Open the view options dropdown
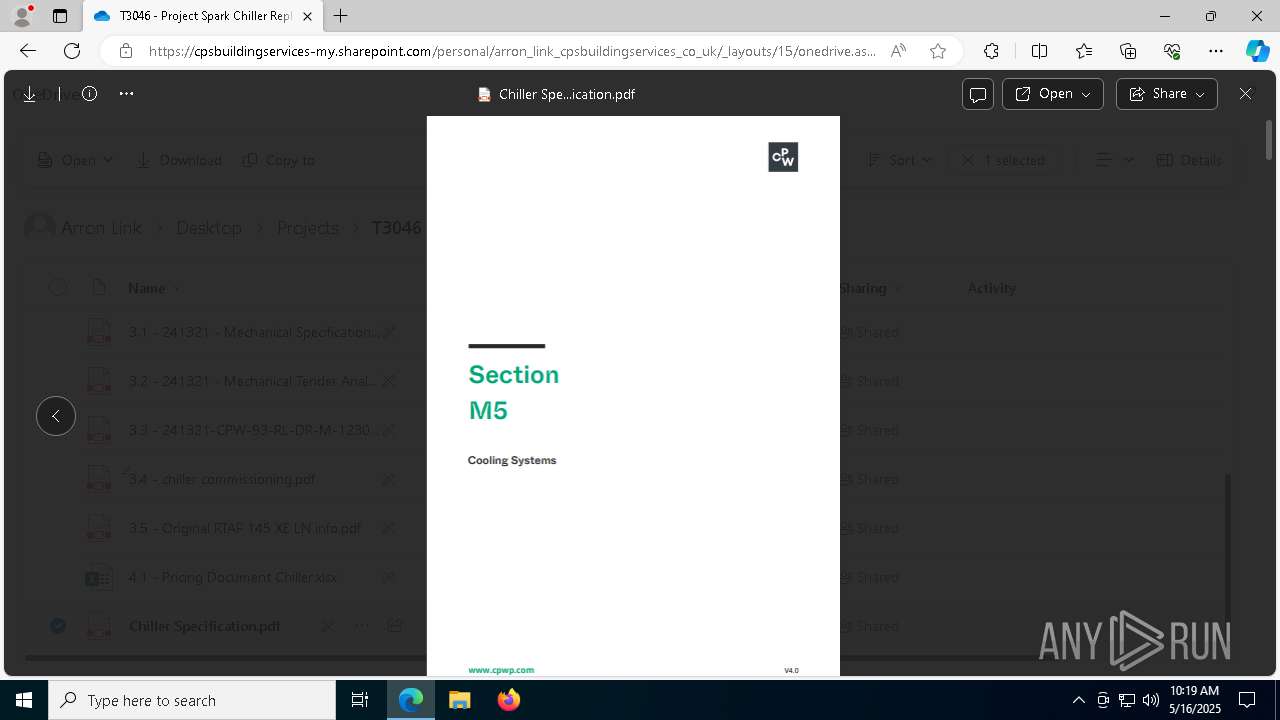Image resolution: width=1280 pixels, height=720 pixels. (1114, 160)
